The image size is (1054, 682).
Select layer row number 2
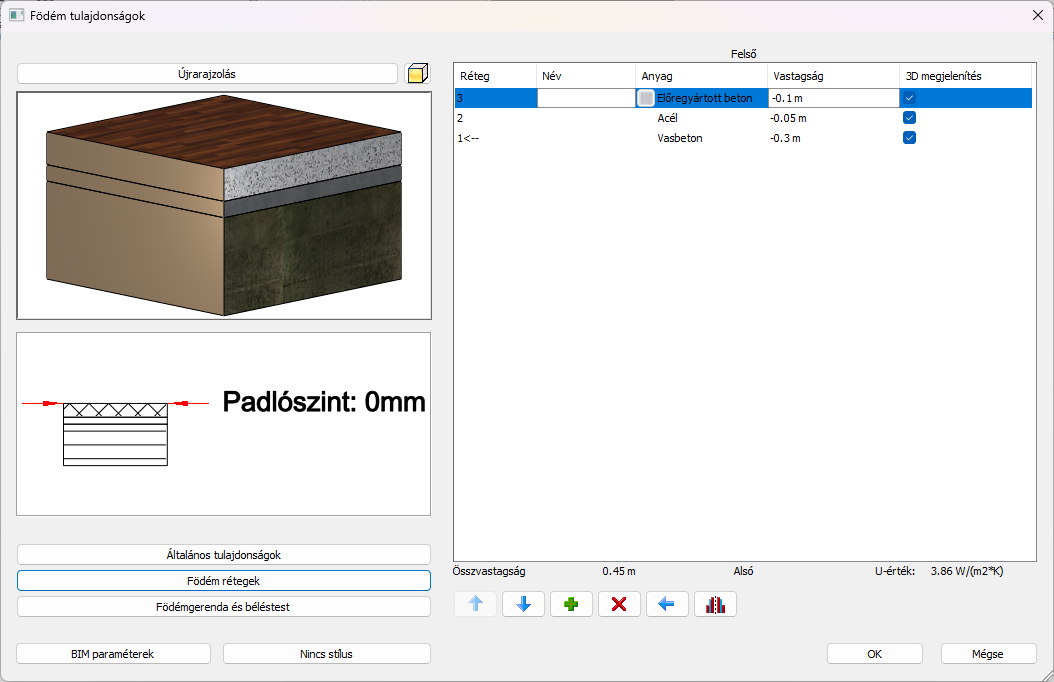pyautogui.click(x=460, y=118)
